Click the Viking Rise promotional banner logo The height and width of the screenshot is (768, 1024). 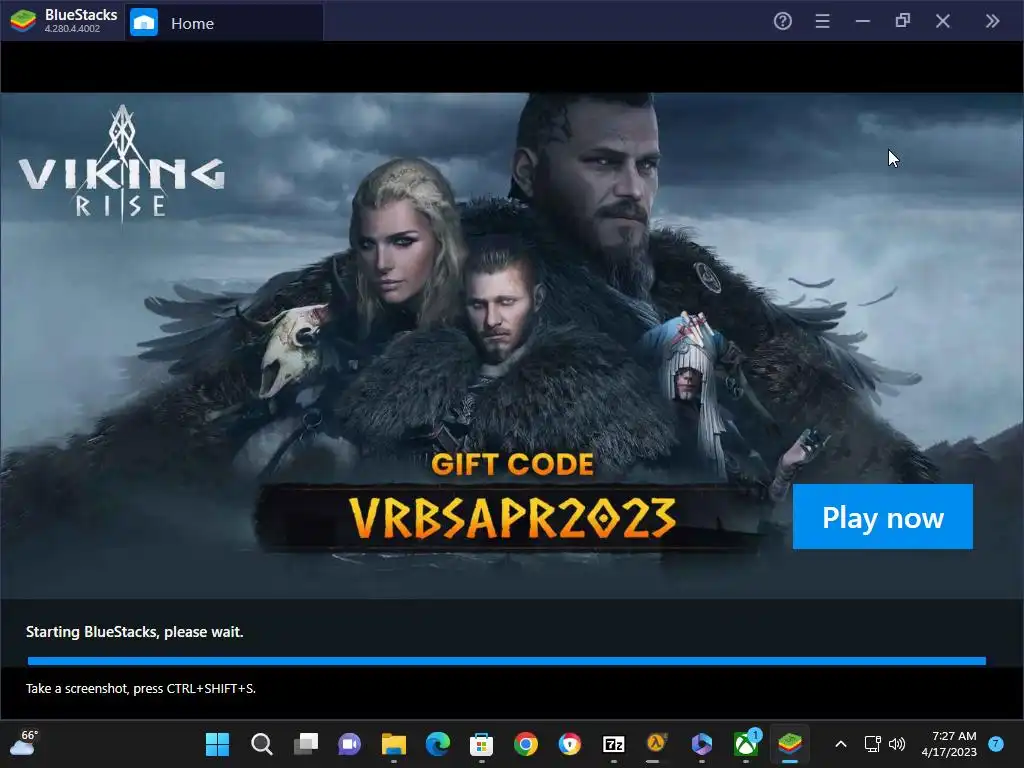[x=121, y=163]
